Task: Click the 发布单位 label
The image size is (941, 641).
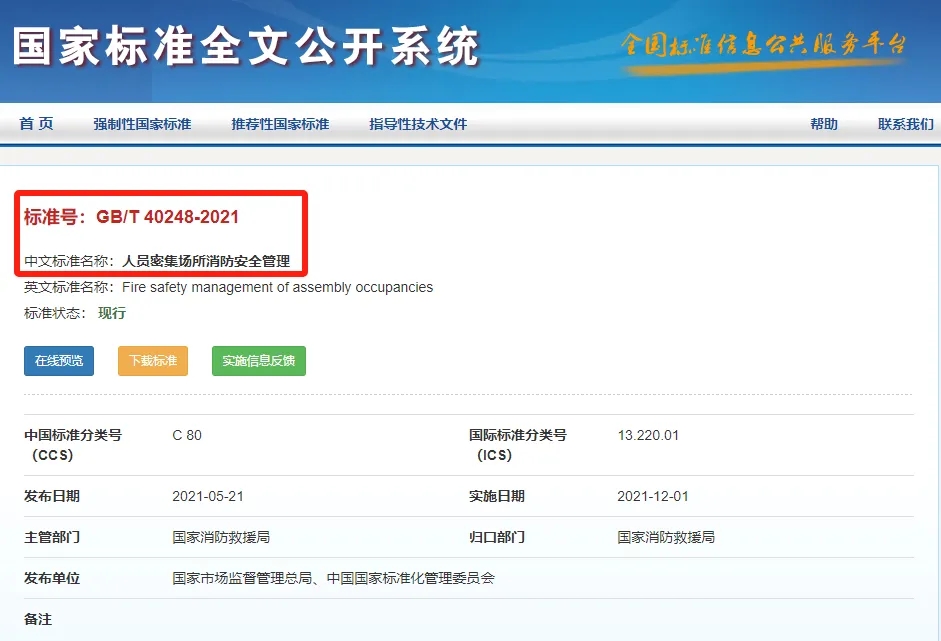Action: click(52, 578)
